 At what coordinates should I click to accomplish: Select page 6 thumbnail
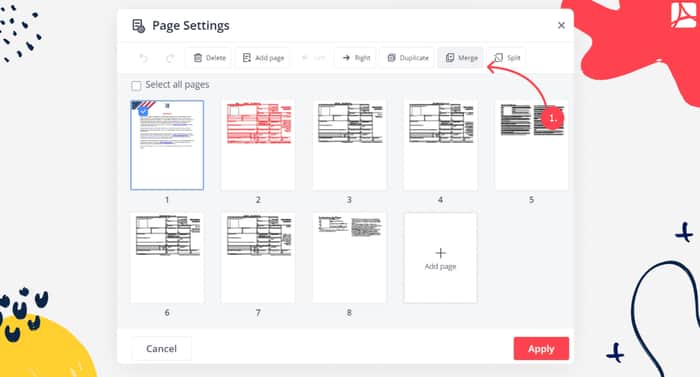coord(167,258)
